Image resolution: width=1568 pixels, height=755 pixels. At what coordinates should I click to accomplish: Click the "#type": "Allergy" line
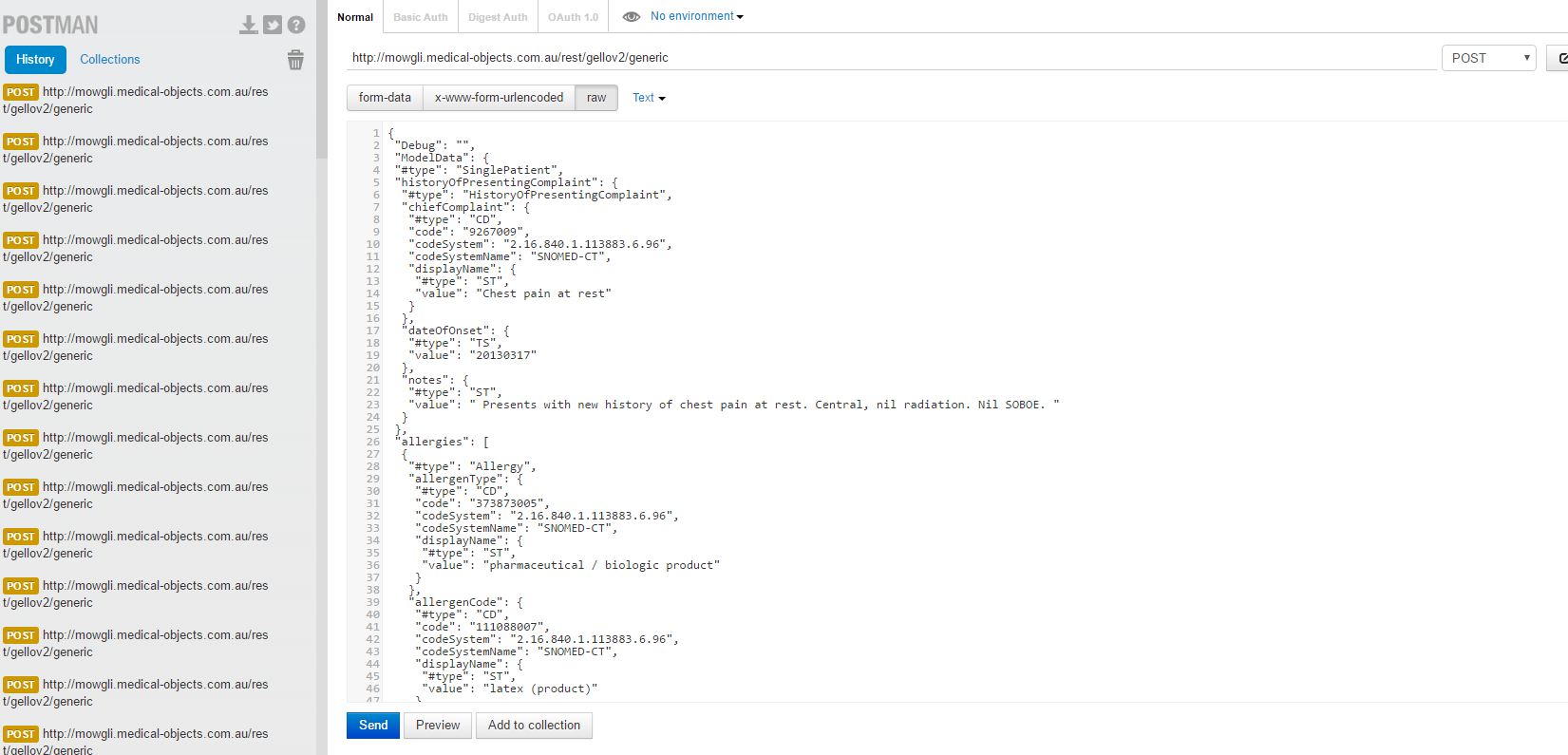472,466
